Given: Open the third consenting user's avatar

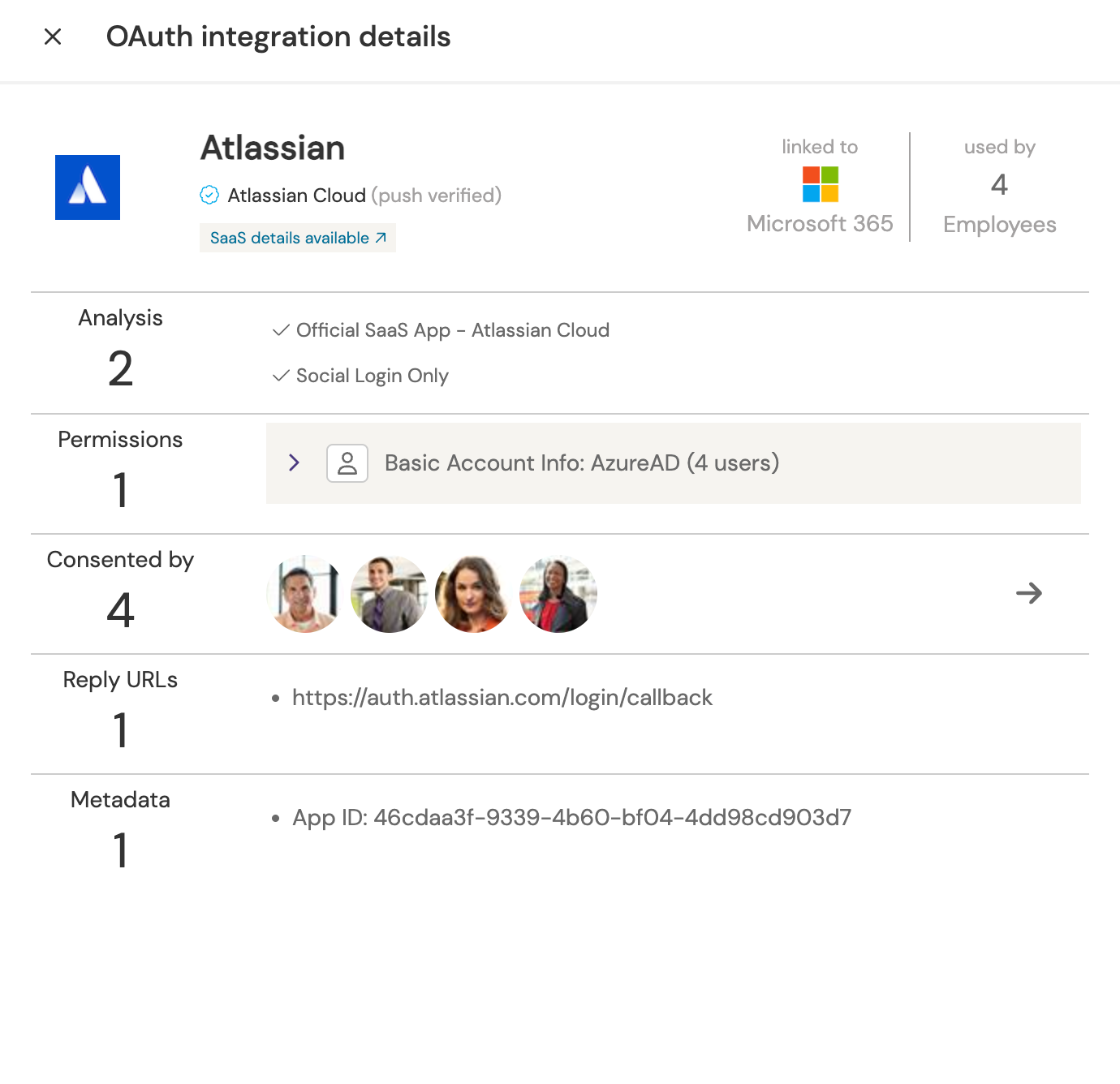Looking at the screenshot, I should coord(474,594).
